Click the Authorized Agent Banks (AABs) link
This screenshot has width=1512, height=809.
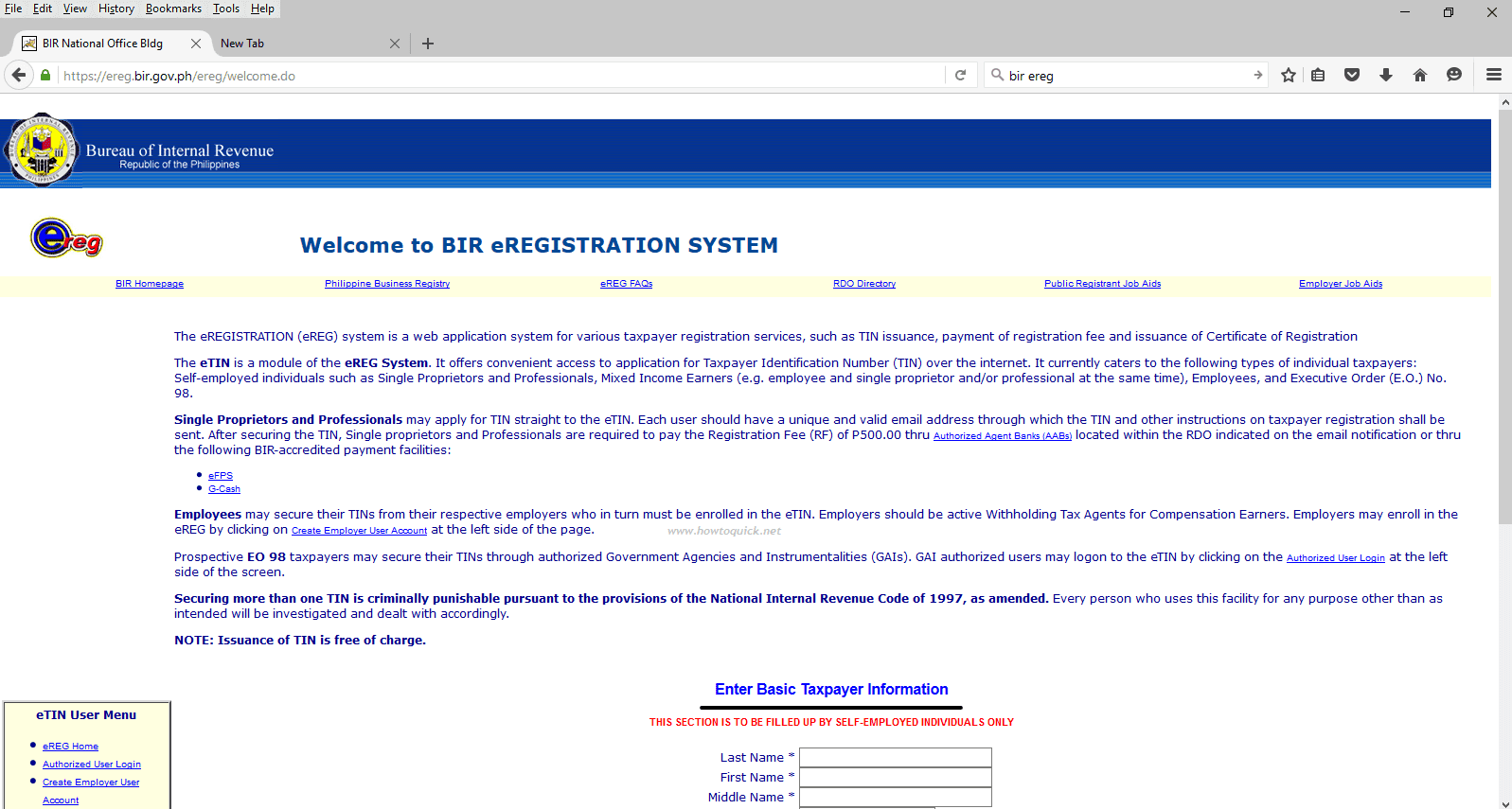tap(1003, 436)
